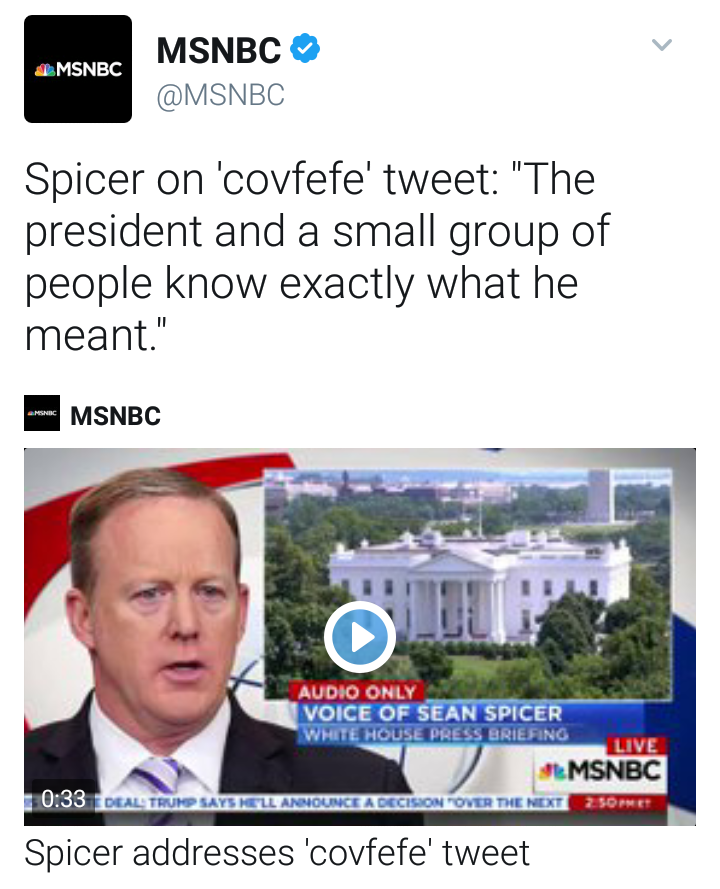Screen dimensions: 720x889
Task: Click the 0:33 video duration badge
Action: tap(64, 798)
